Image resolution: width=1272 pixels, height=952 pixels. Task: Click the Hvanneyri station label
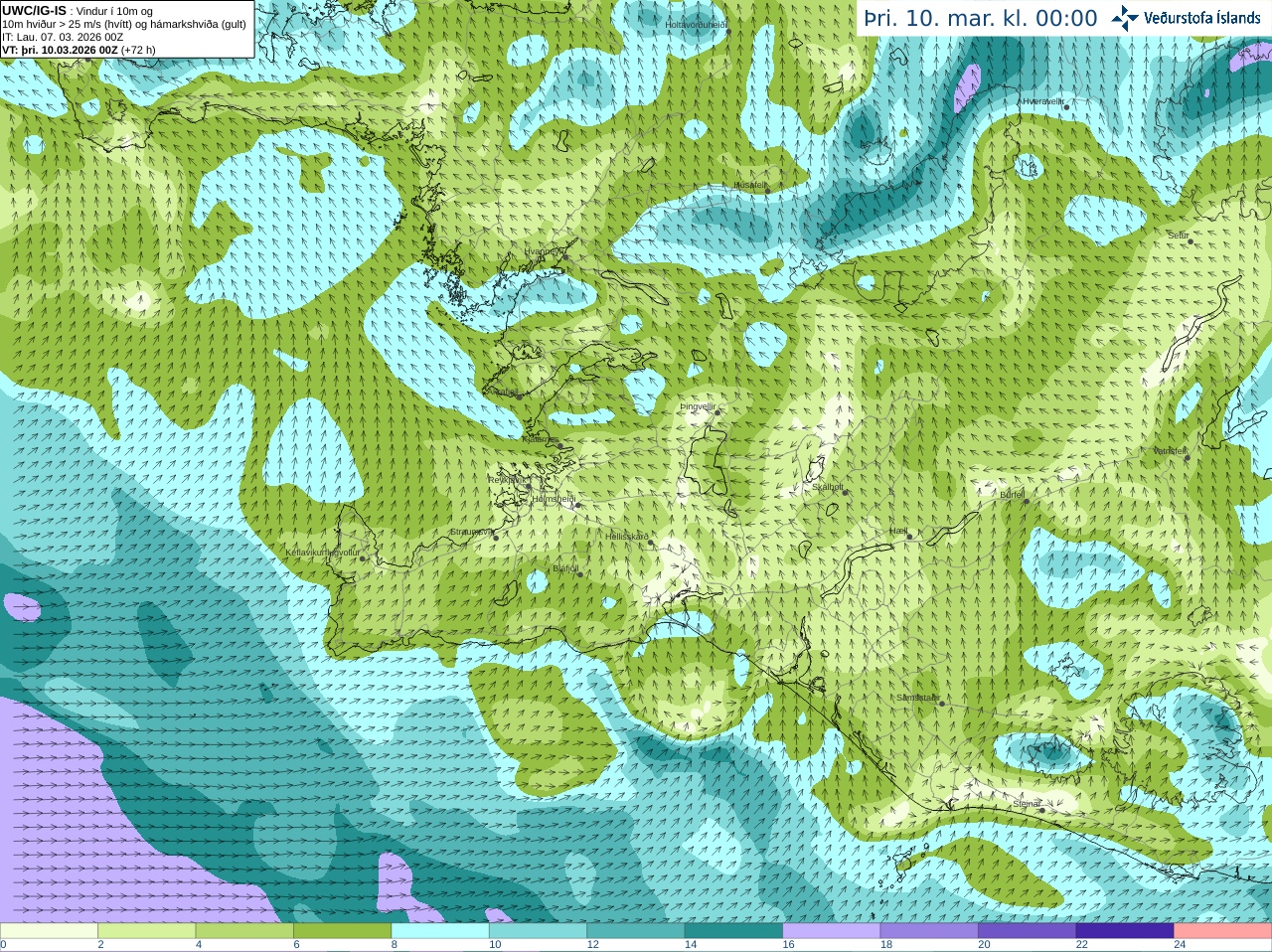click(x=544, y=251)
